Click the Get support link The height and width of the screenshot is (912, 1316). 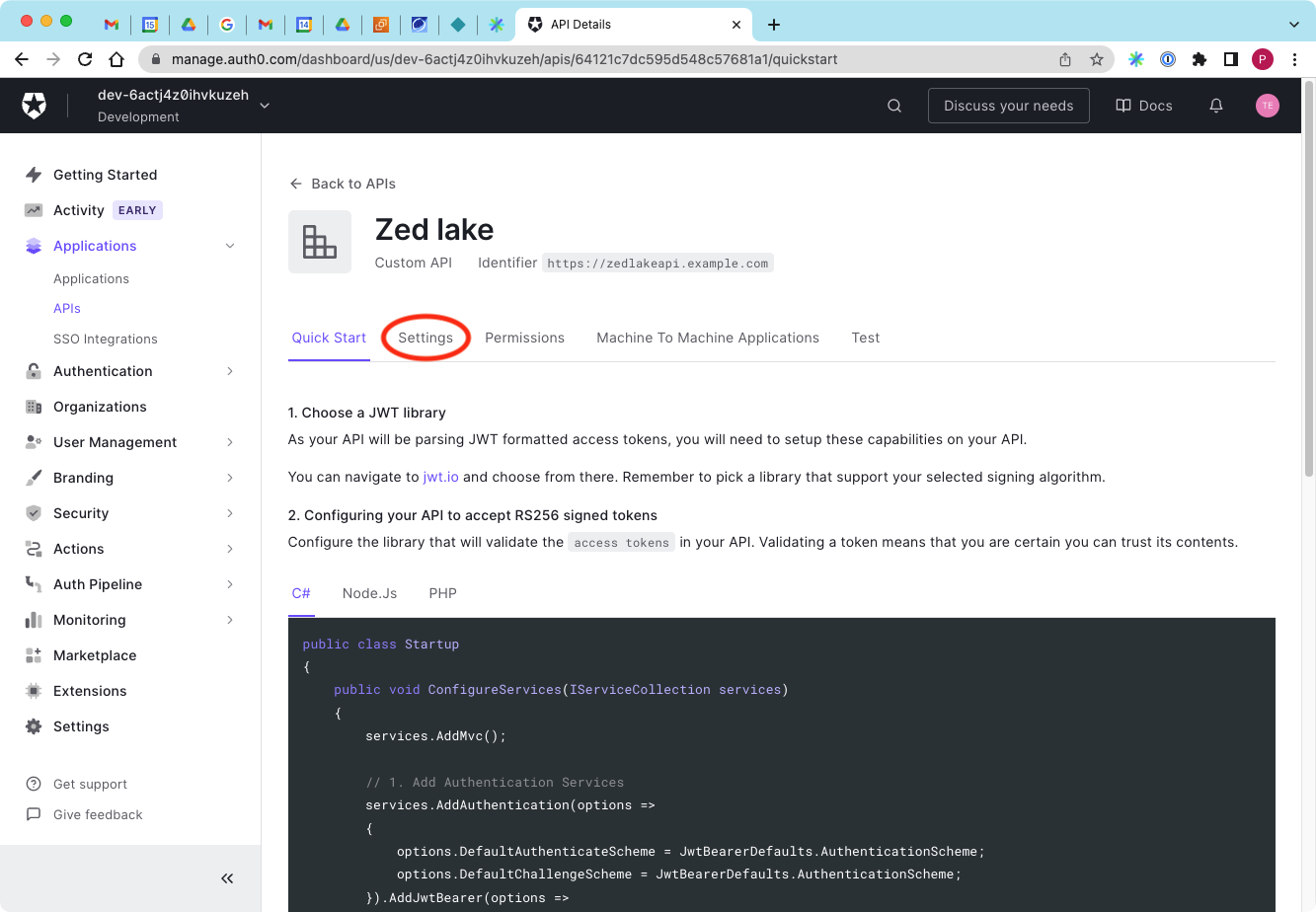pos(90,784)
